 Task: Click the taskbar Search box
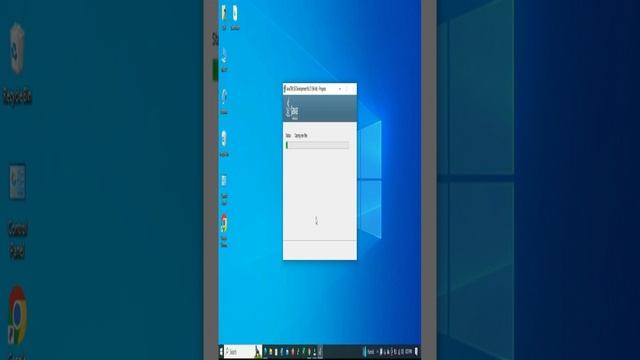pos(243,351)
